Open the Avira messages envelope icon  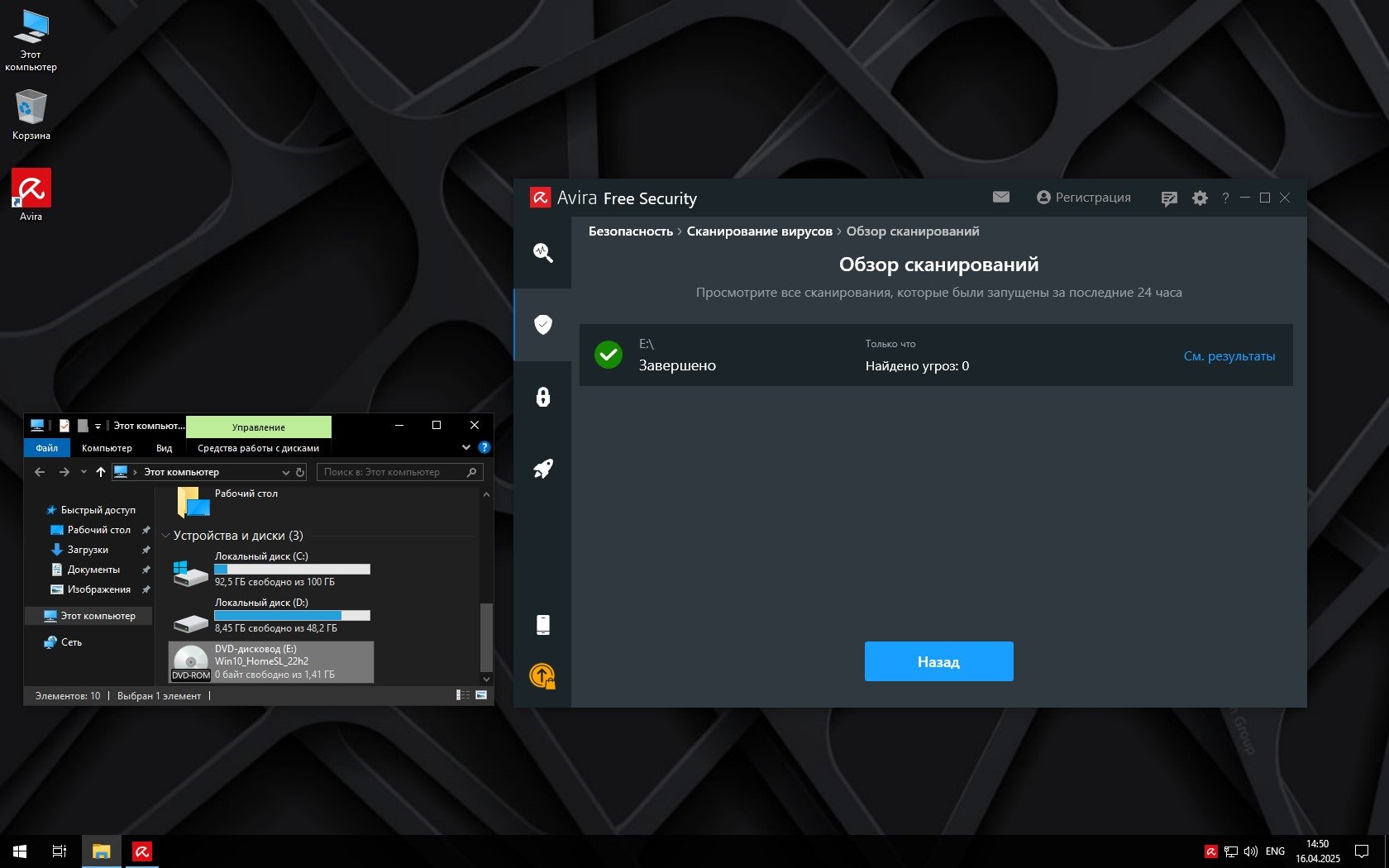point(1001,198)
